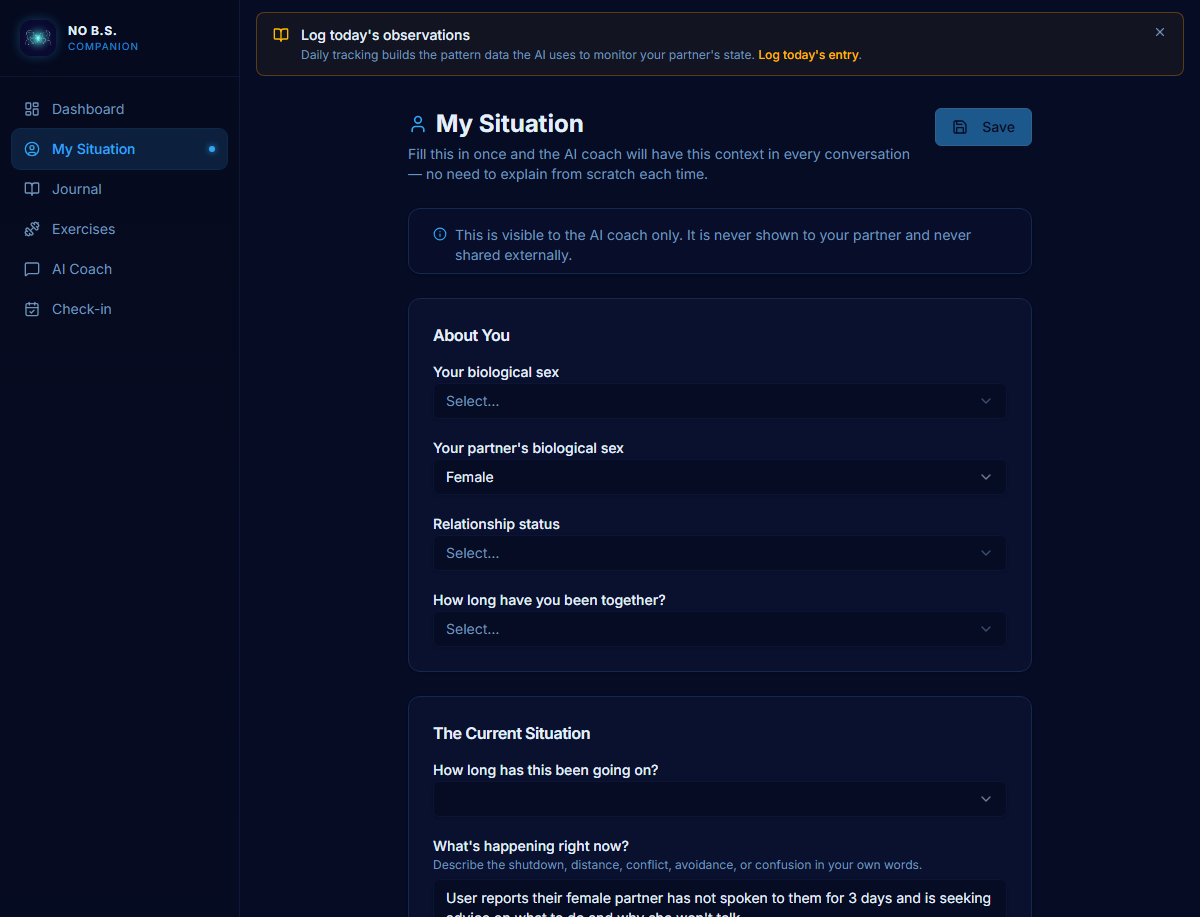
Task: Click the Exercises dumbbell icon
Action: point(32,229)
